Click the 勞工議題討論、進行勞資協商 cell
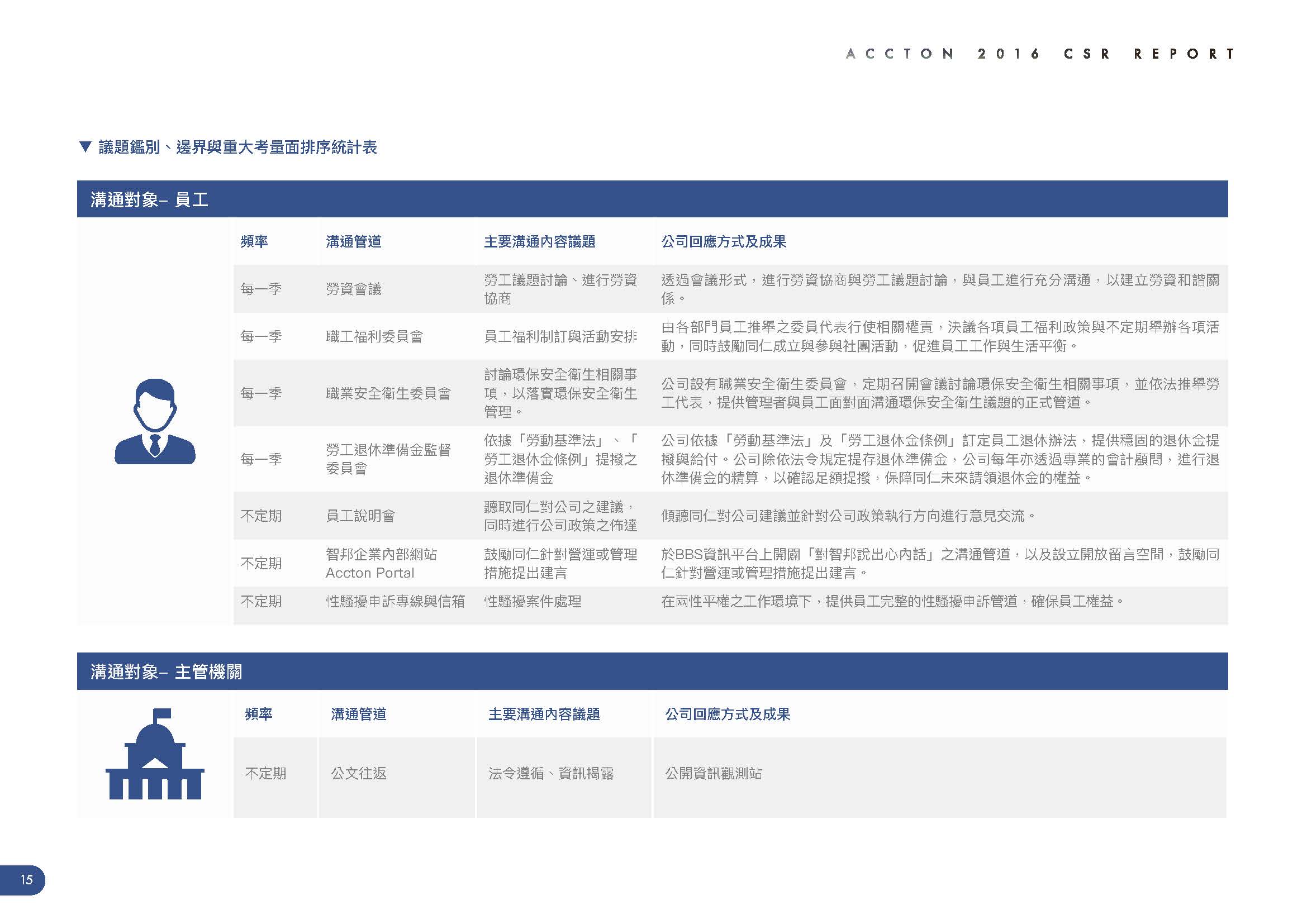 pos(560,289)
